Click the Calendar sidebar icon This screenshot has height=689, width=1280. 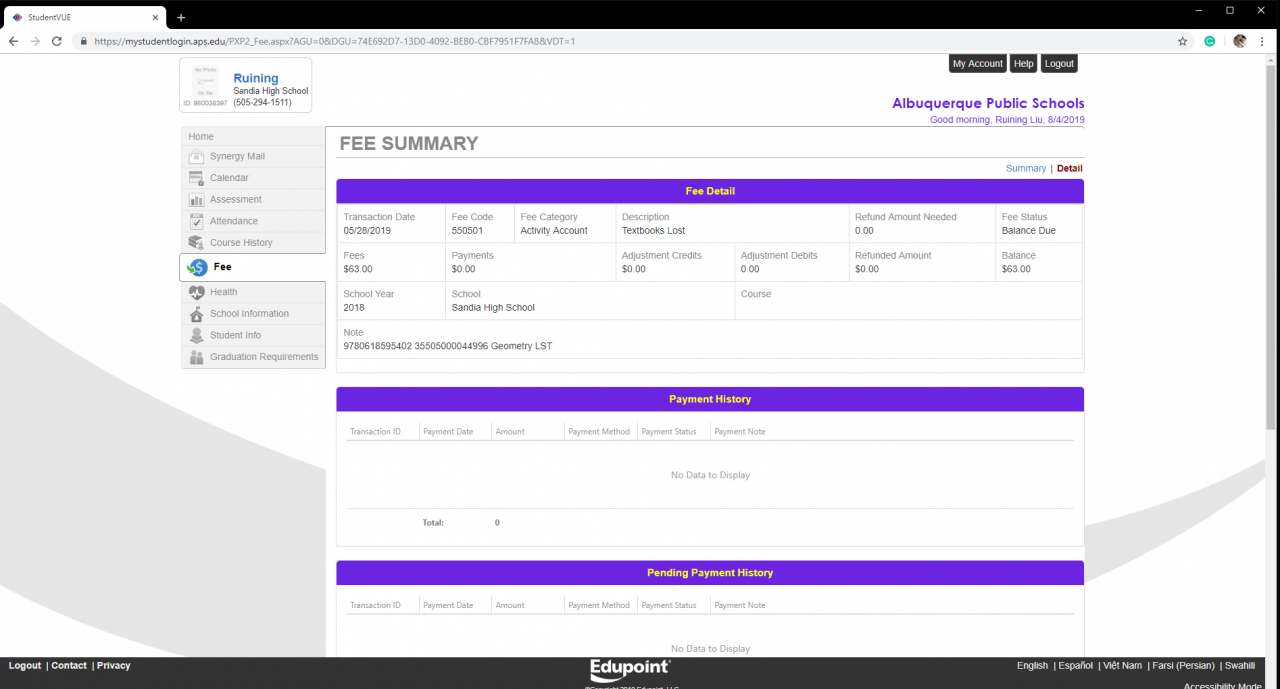pyautogui.click(x=196, y=178)
